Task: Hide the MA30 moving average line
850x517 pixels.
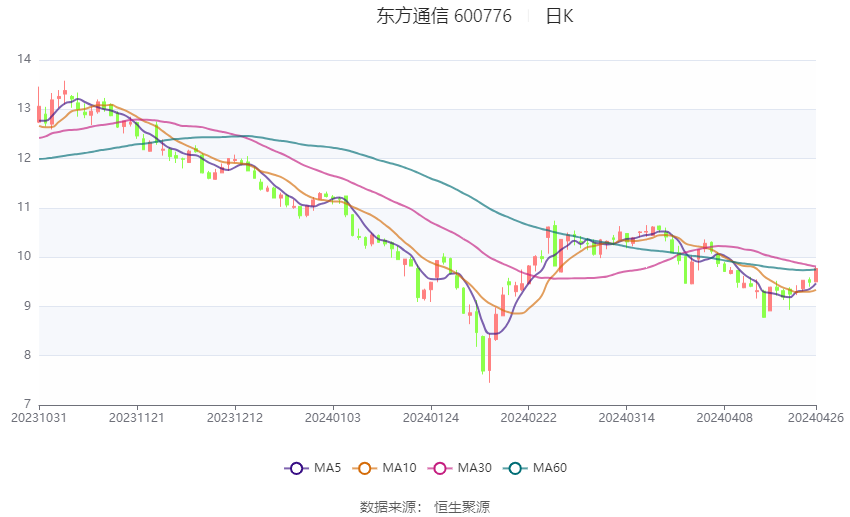Action: coord(459,467)
